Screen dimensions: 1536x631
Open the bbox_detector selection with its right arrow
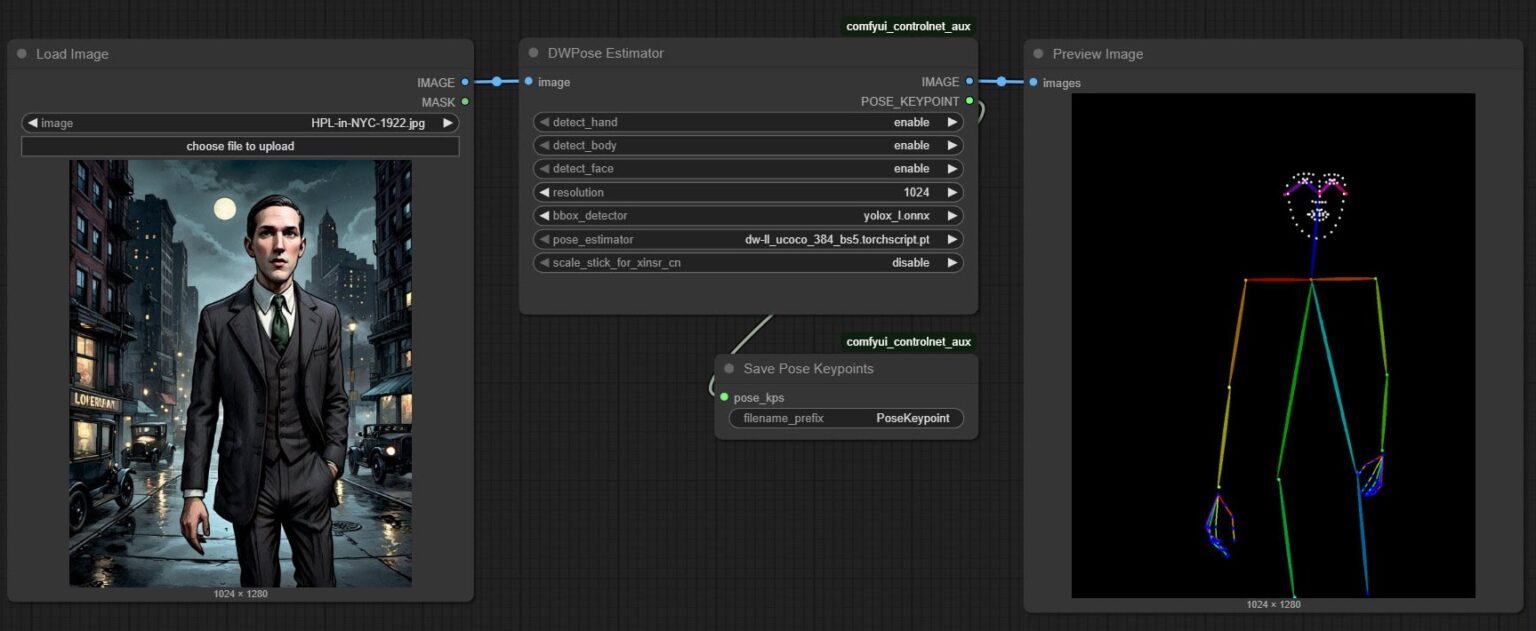point(951,215)
